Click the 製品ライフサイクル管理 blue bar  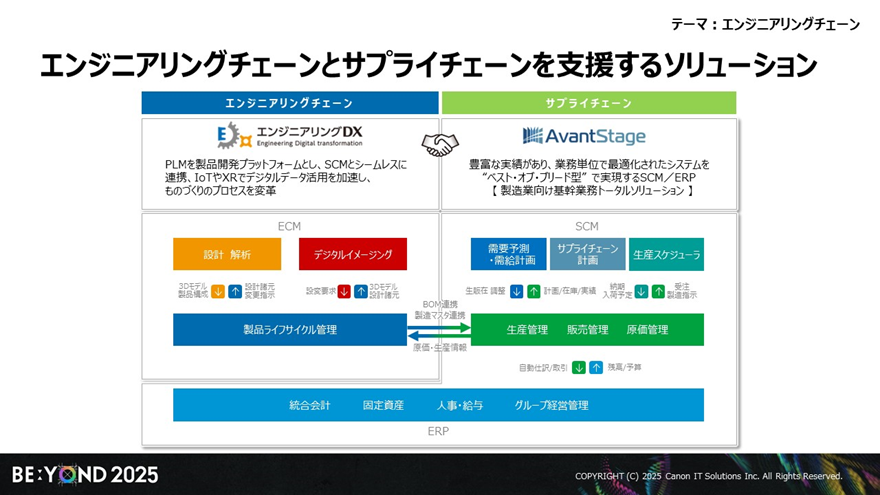coord(290,330)
